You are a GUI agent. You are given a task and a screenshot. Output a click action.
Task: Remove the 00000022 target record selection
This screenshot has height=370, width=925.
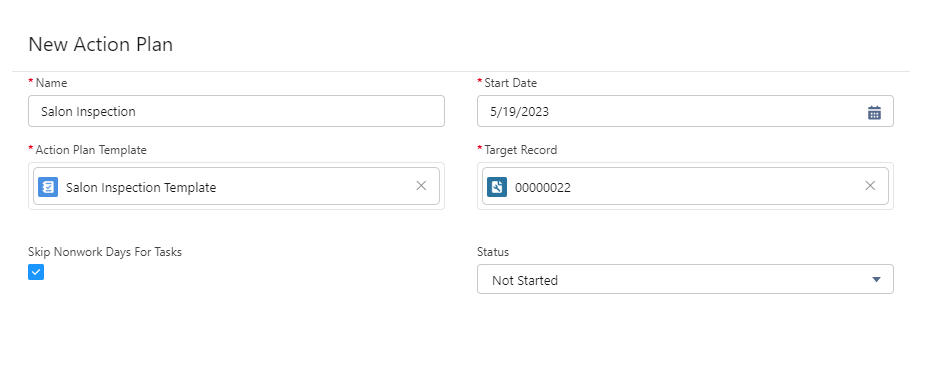coord(870,186)
